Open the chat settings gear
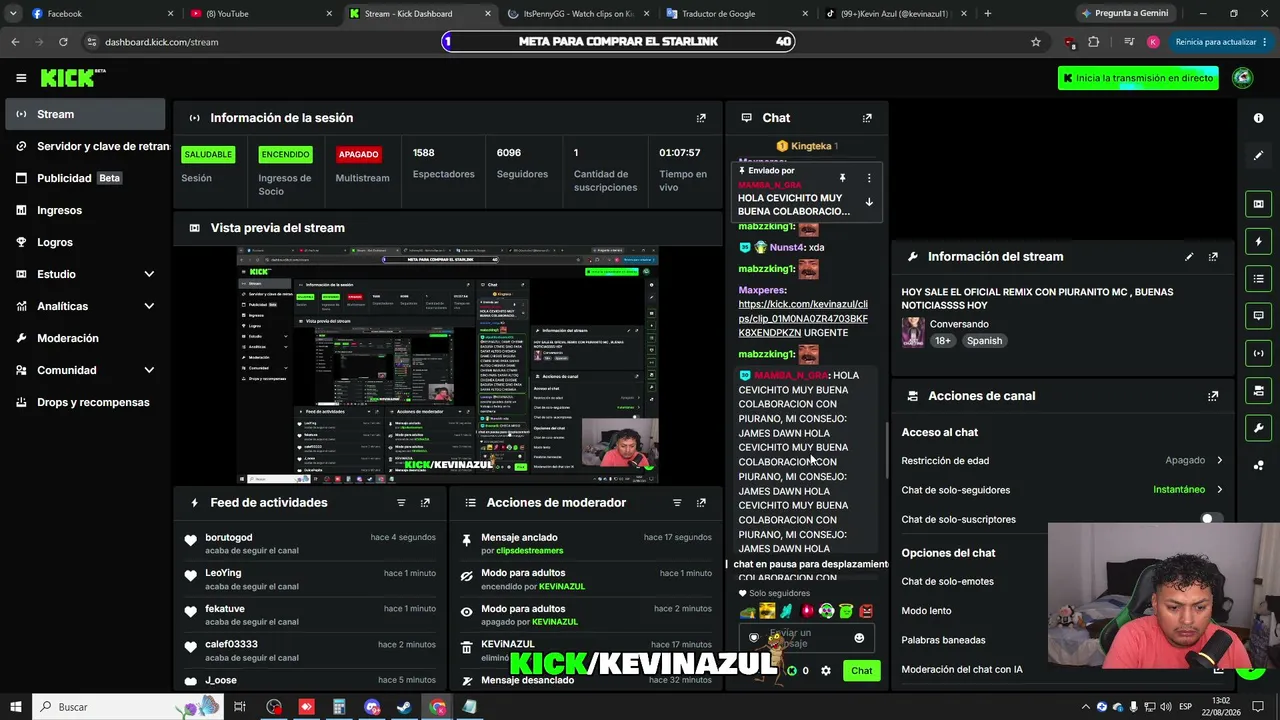Screen dimensions: 1280x720 point(826,671)
